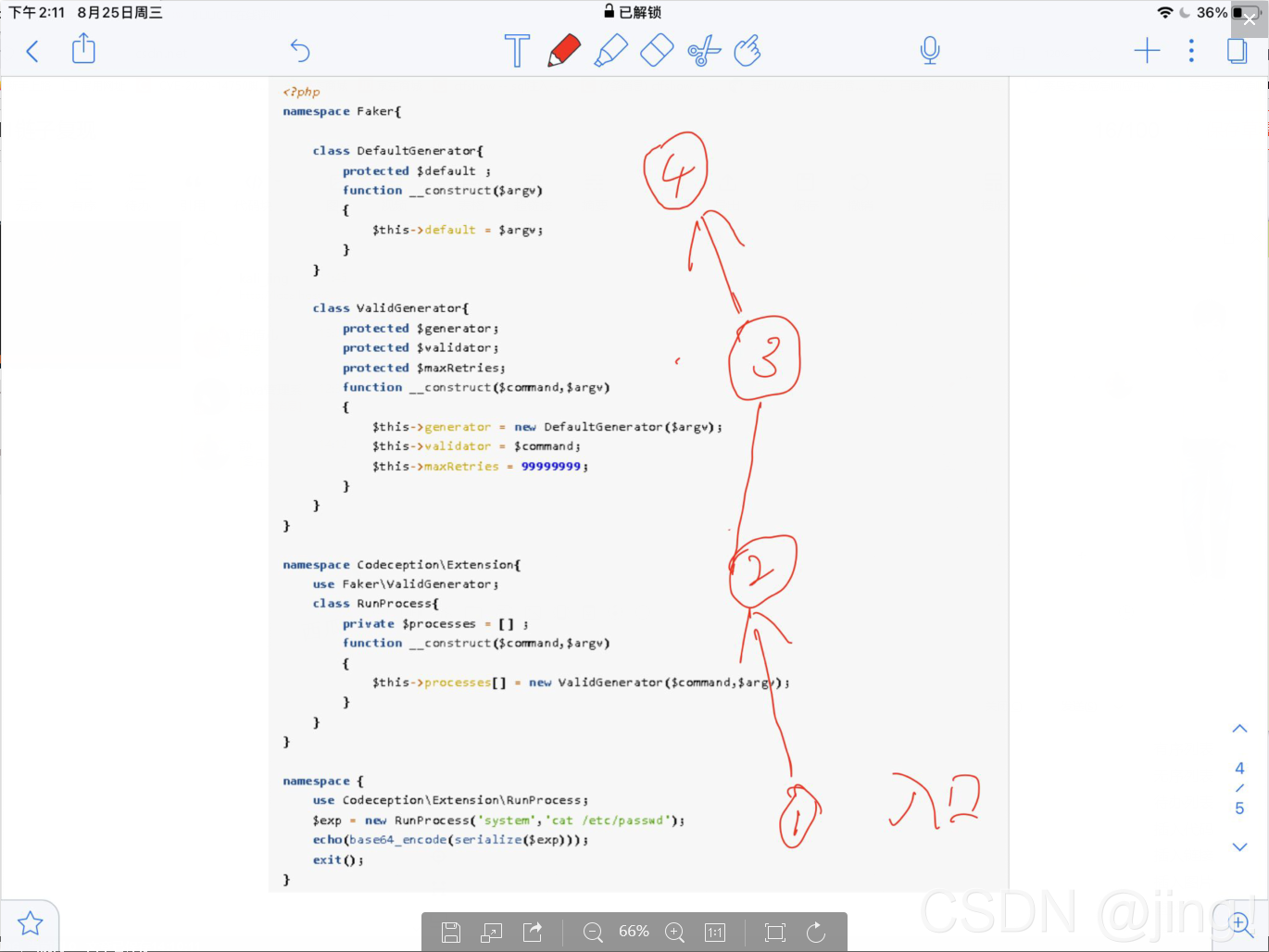1269x952 pixels.
Task: Open image in new window icon
Action: (492, 933)
